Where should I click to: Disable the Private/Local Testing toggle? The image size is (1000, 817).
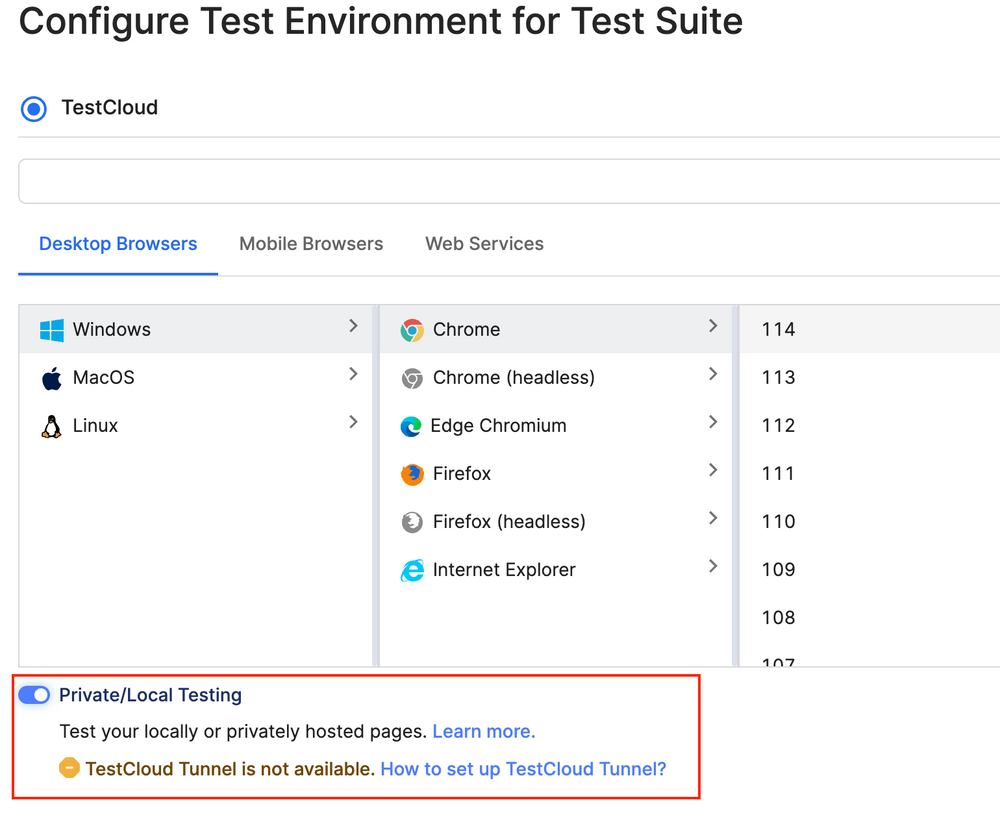(33, 694)
